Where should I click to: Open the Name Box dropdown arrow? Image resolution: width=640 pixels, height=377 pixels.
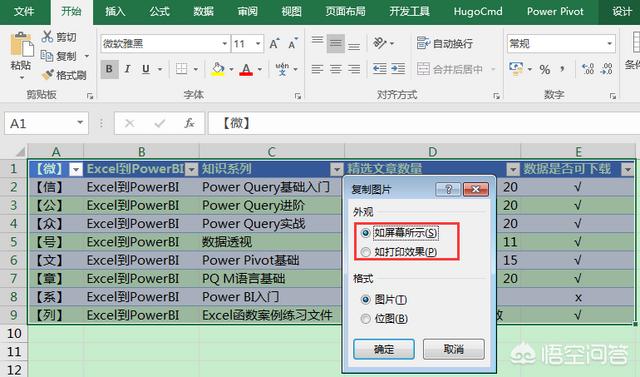tap(80, 122)
